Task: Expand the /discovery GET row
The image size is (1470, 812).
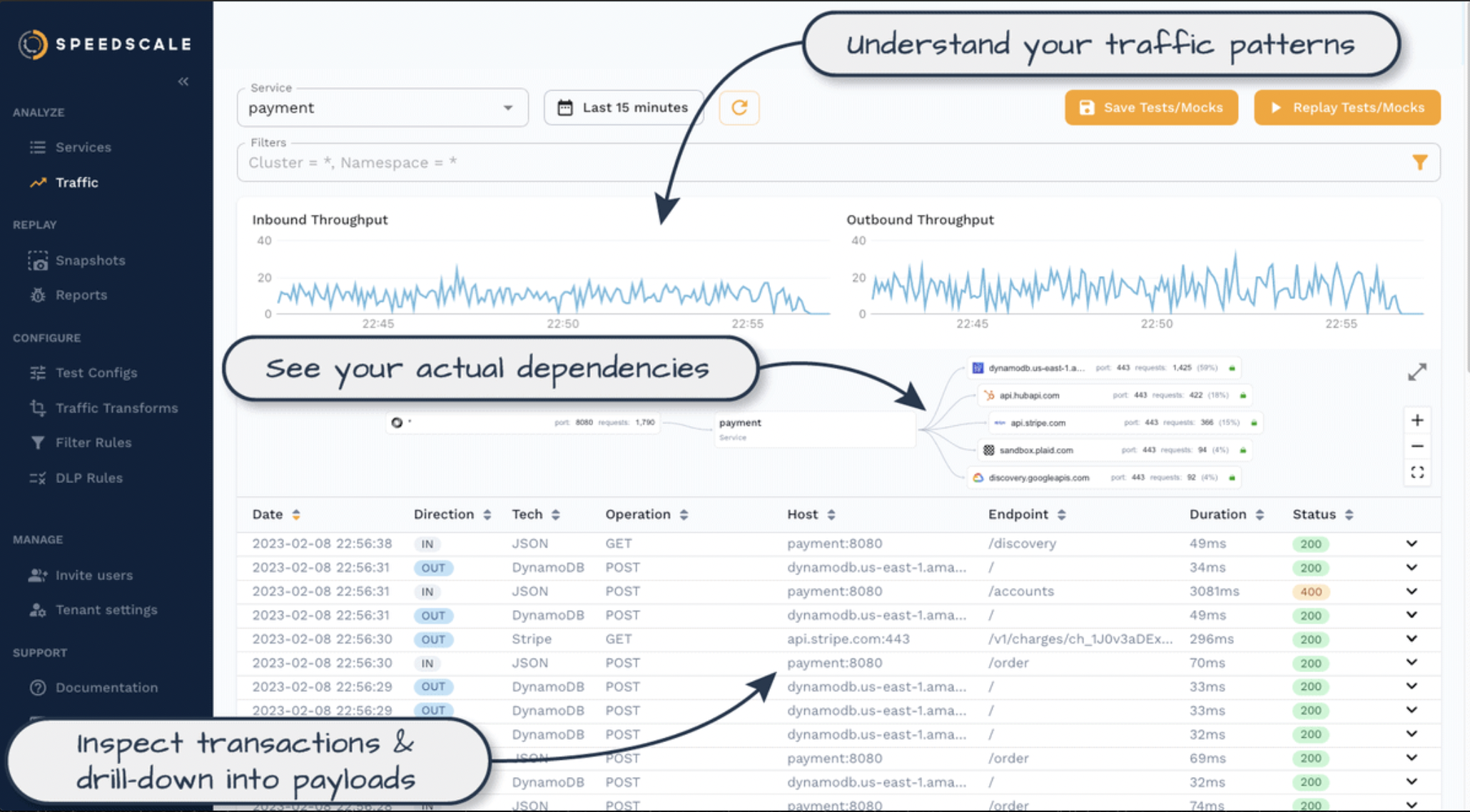Action: pos(1411,544)
